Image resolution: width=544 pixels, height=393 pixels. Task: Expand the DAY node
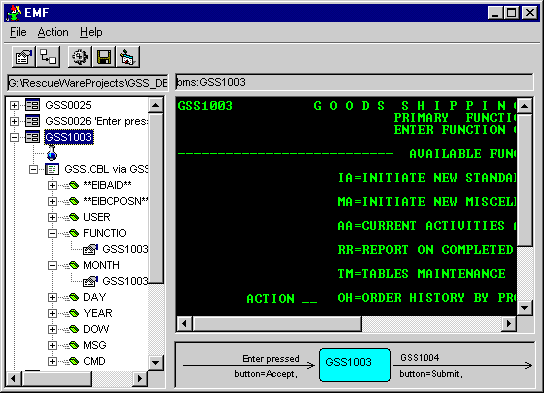52,298
